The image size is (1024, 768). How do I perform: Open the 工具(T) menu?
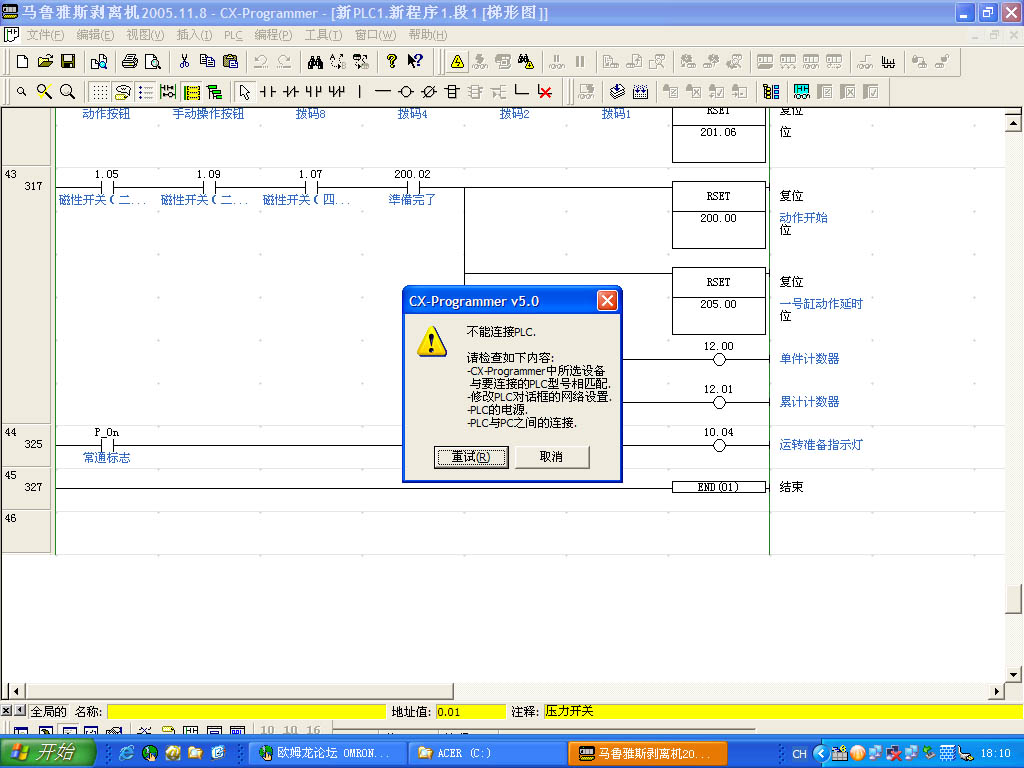[x=323, y=35]
